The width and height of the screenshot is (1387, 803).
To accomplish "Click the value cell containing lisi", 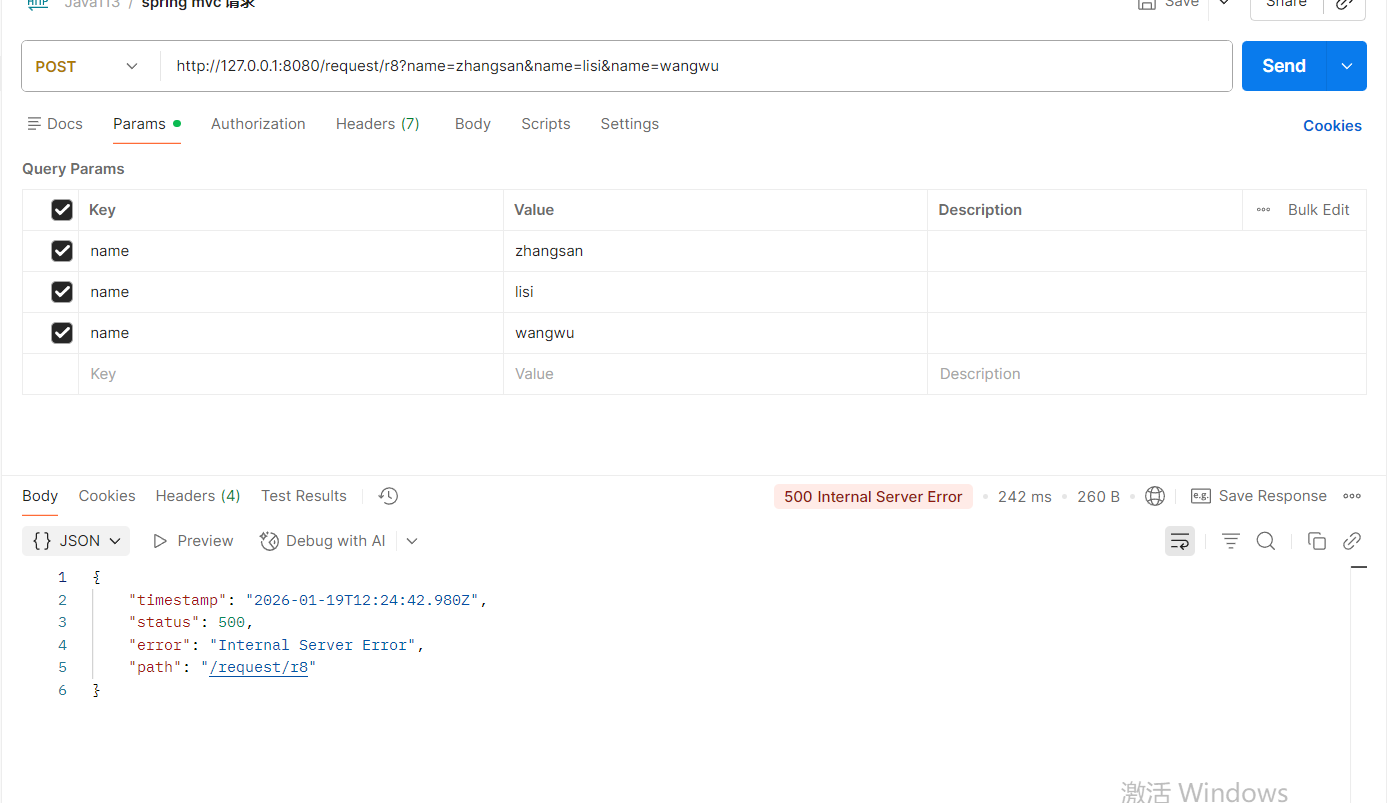I will point(715,292).
